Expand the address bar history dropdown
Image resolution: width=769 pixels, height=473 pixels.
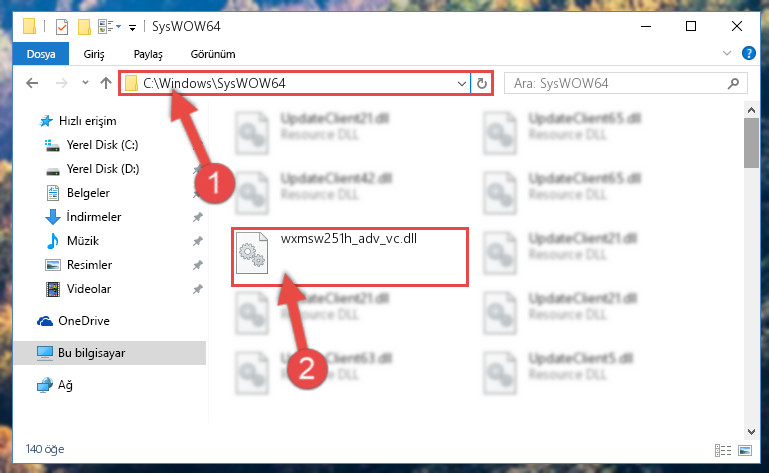click(461, 83)
